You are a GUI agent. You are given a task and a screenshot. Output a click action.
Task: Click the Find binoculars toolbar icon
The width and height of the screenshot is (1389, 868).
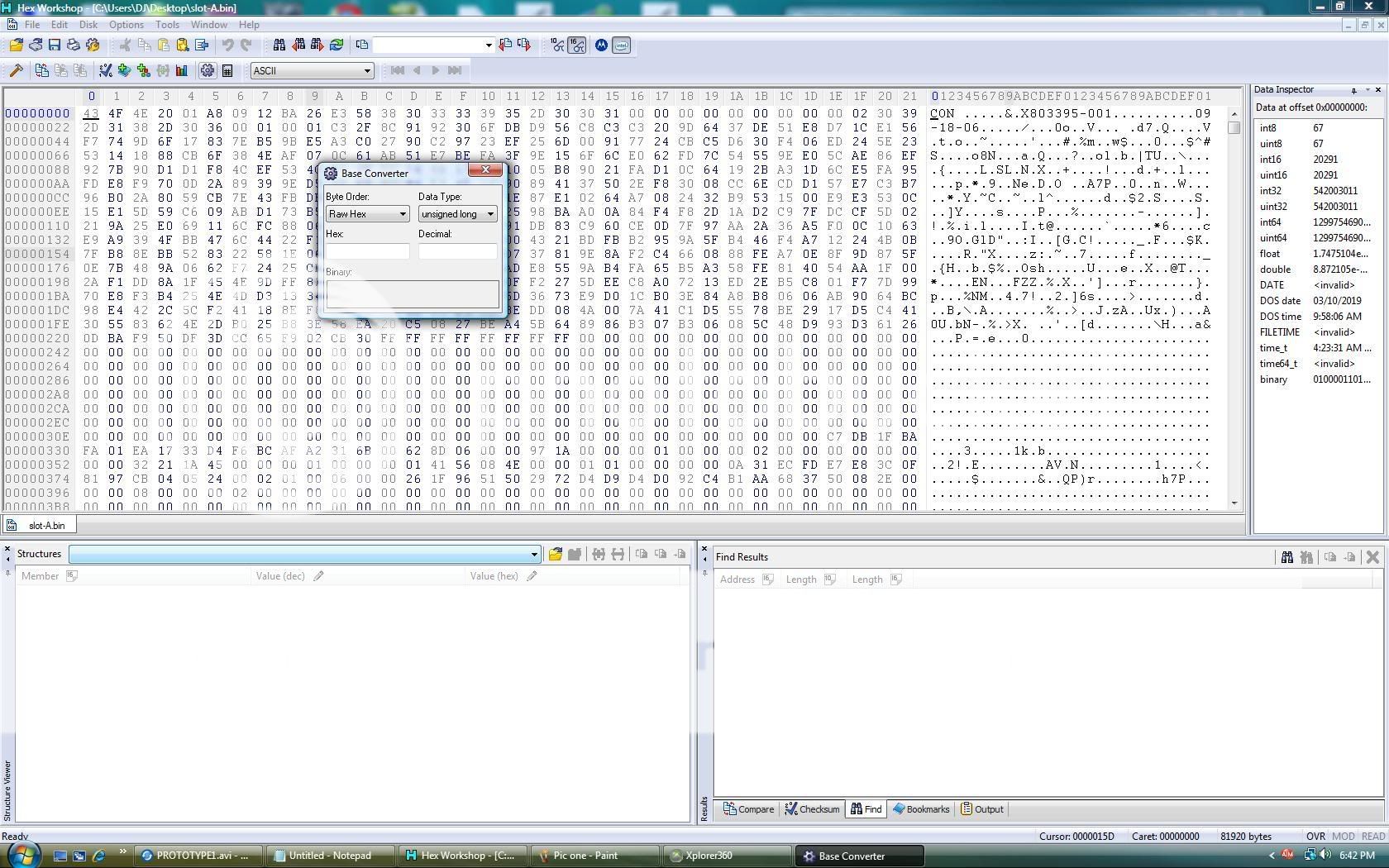coord(279,45)
